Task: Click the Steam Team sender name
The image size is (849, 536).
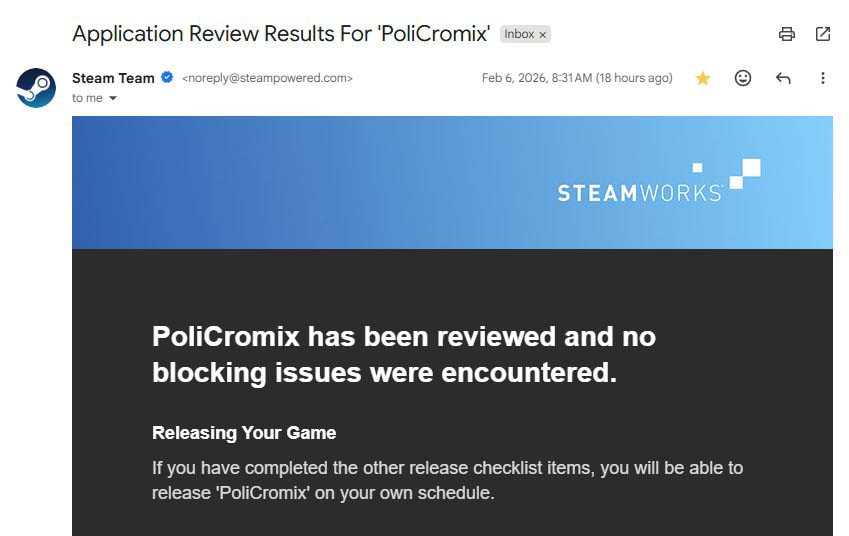Action: point(113,78)
